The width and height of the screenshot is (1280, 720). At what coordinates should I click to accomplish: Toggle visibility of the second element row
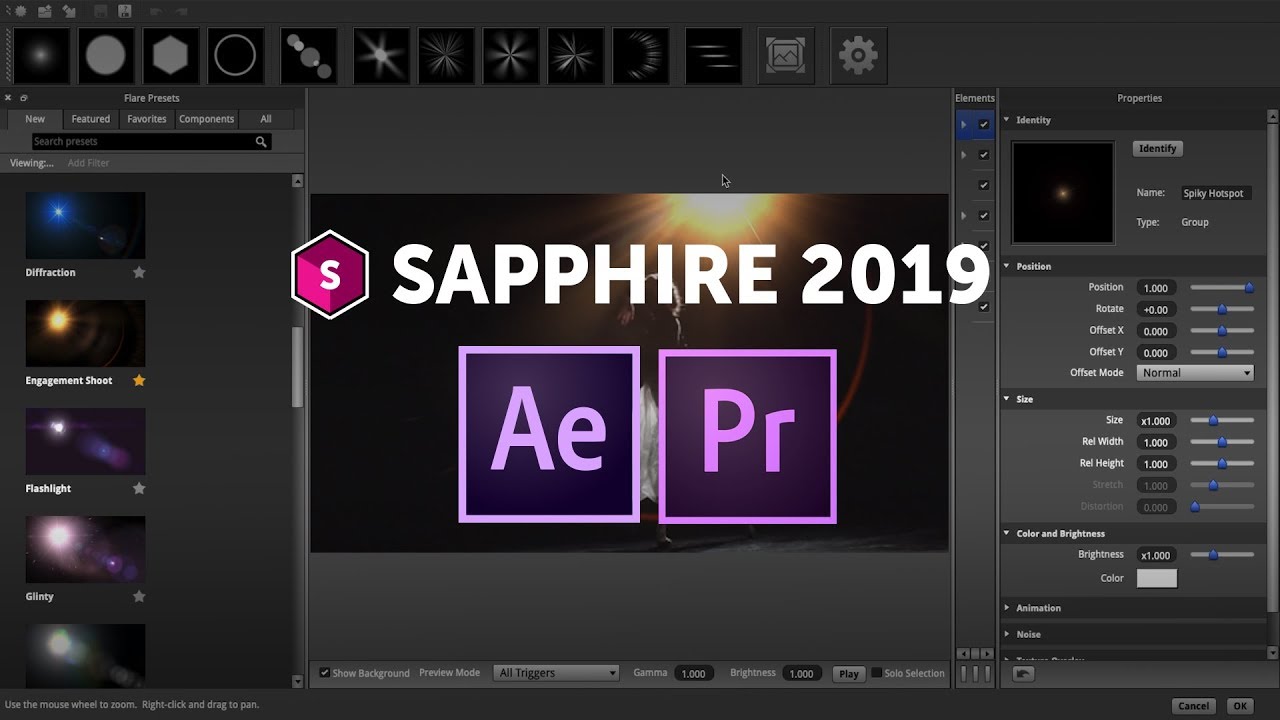tap(984, 155)
